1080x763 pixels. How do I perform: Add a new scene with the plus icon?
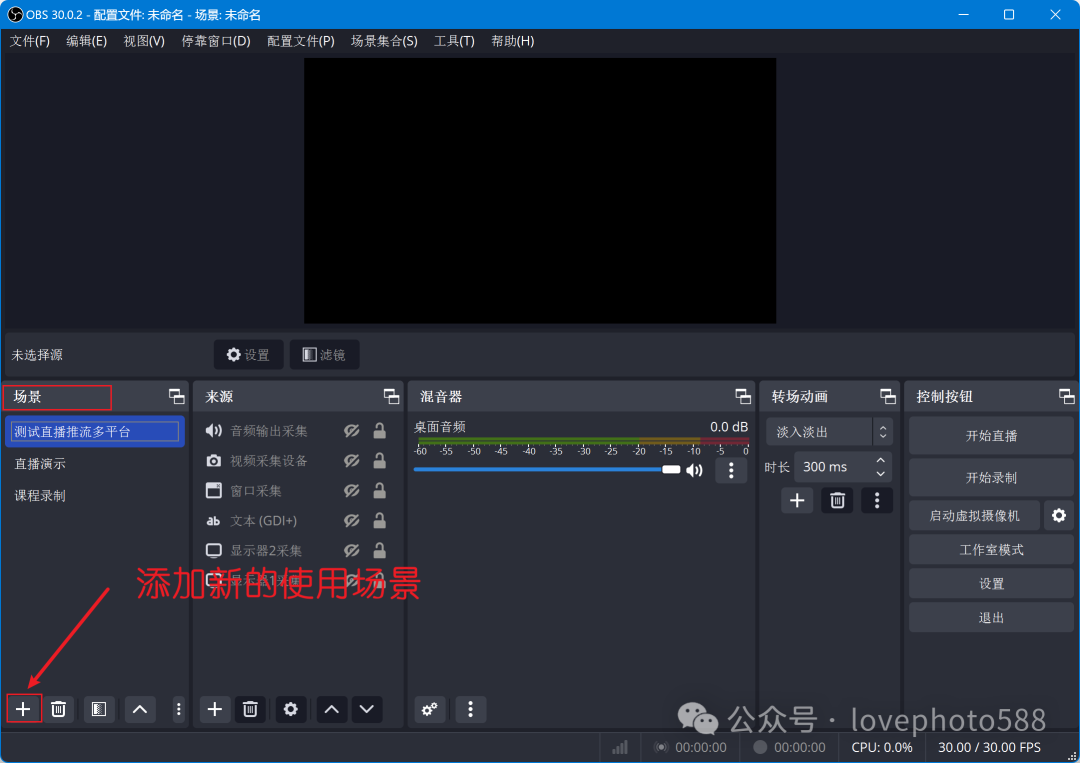tap(23, 709)
